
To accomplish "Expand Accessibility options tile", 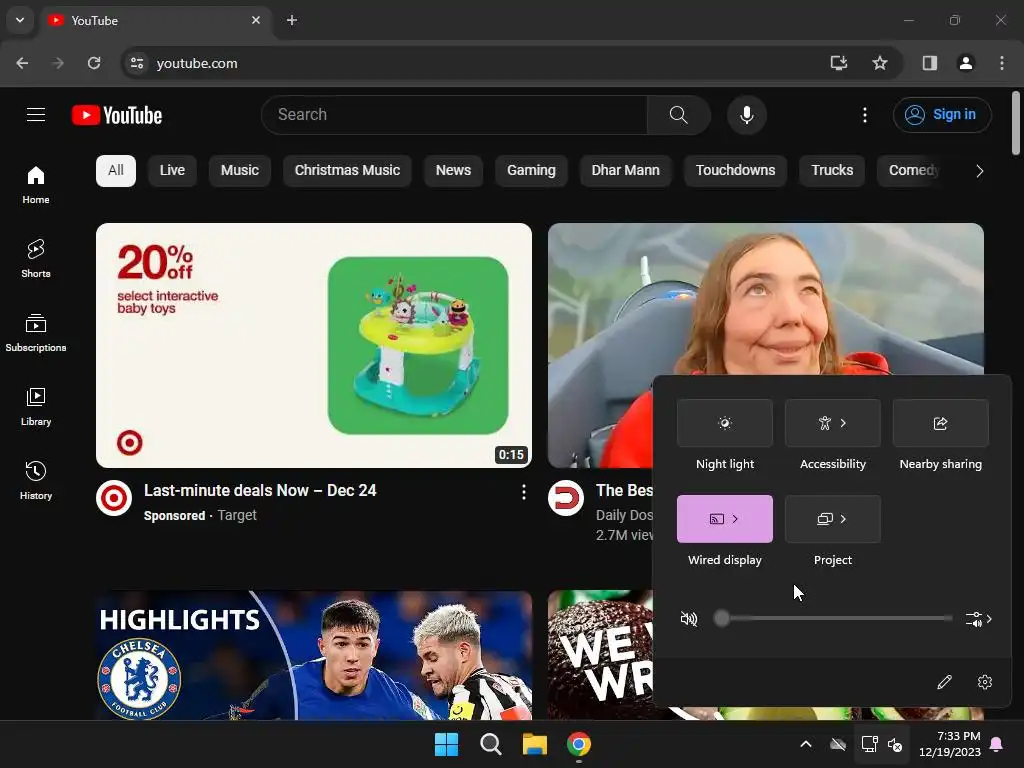I will click(833, 423).
